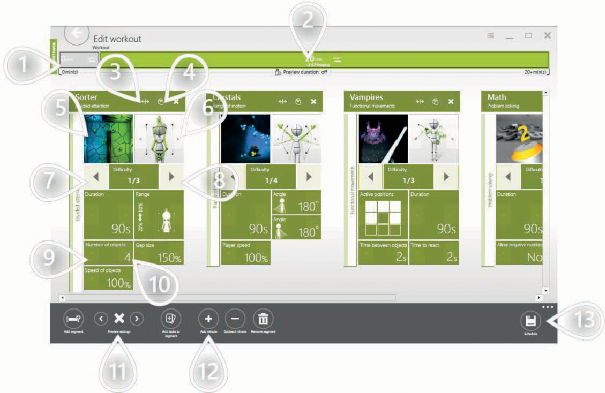This screenshot has height=393, width=605.
Task: Click the horizontal scrollbar left arrow
Action: pyautogui.click(x=62, y=298)
